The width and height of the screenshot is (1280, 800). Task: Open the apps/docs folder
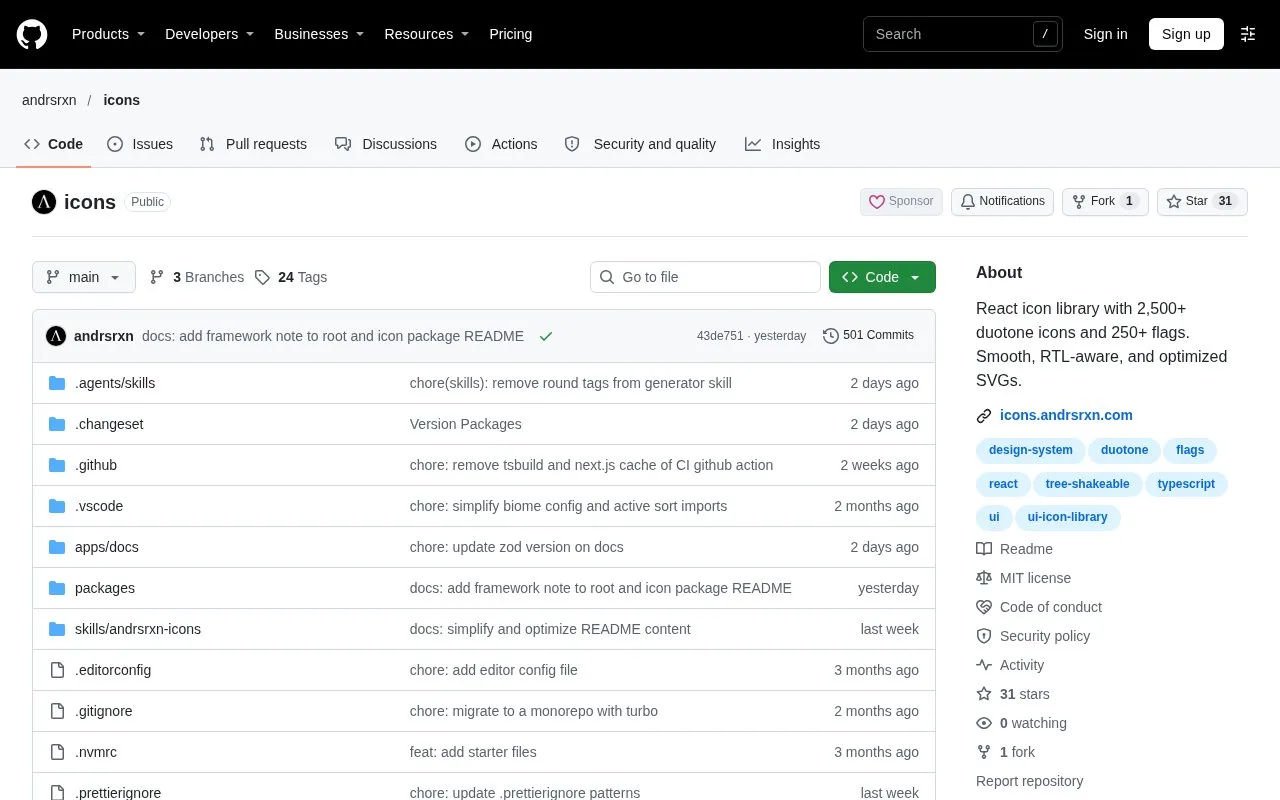[107, 547]
